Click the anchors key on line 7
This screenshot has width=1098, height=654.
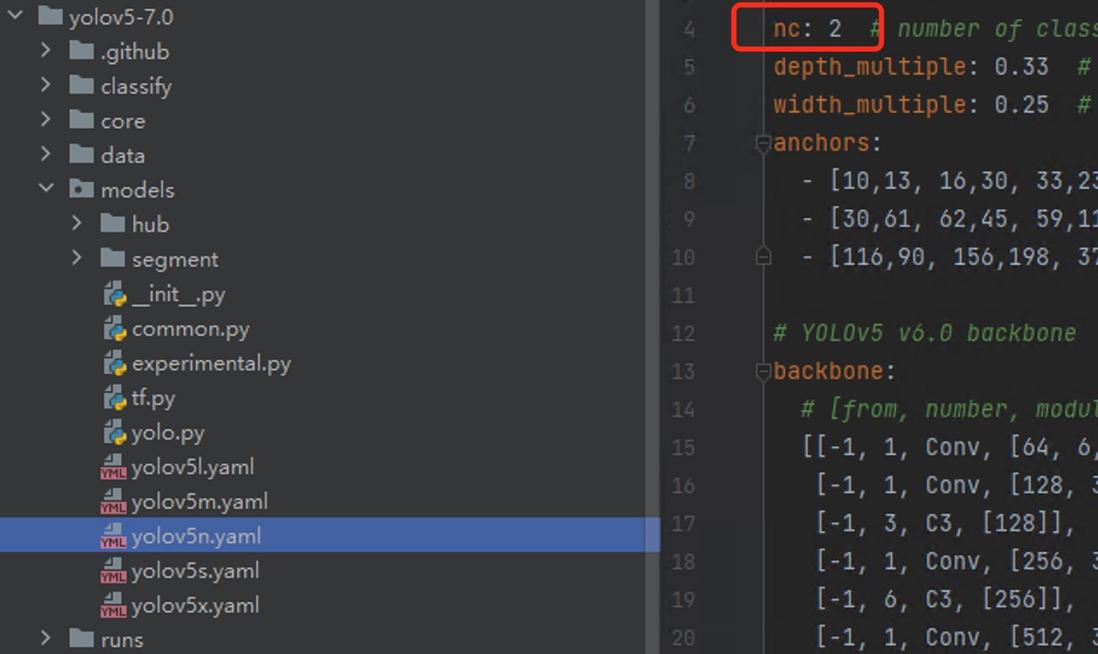[x=821, y=143]
